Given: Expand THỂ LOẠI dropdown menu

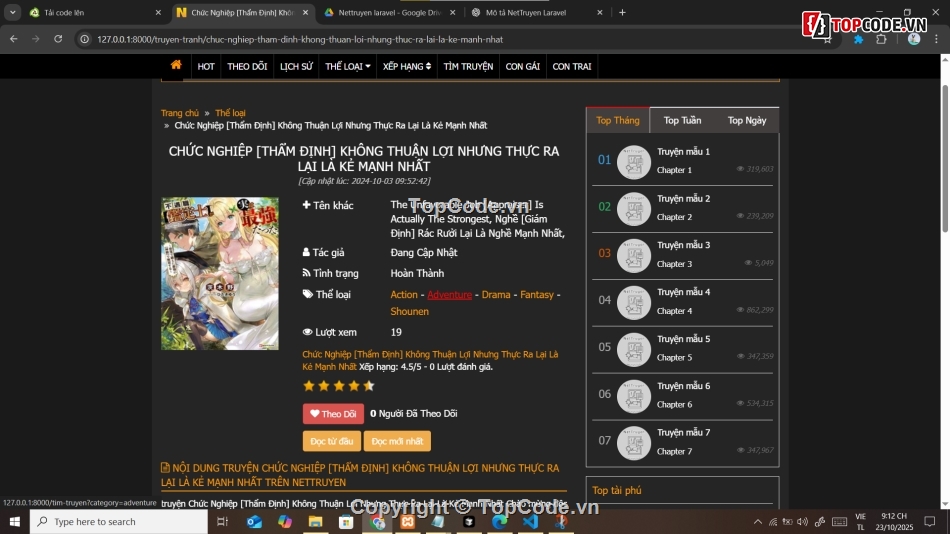Looking at the screenshot, I should click(x=348, y=67).
